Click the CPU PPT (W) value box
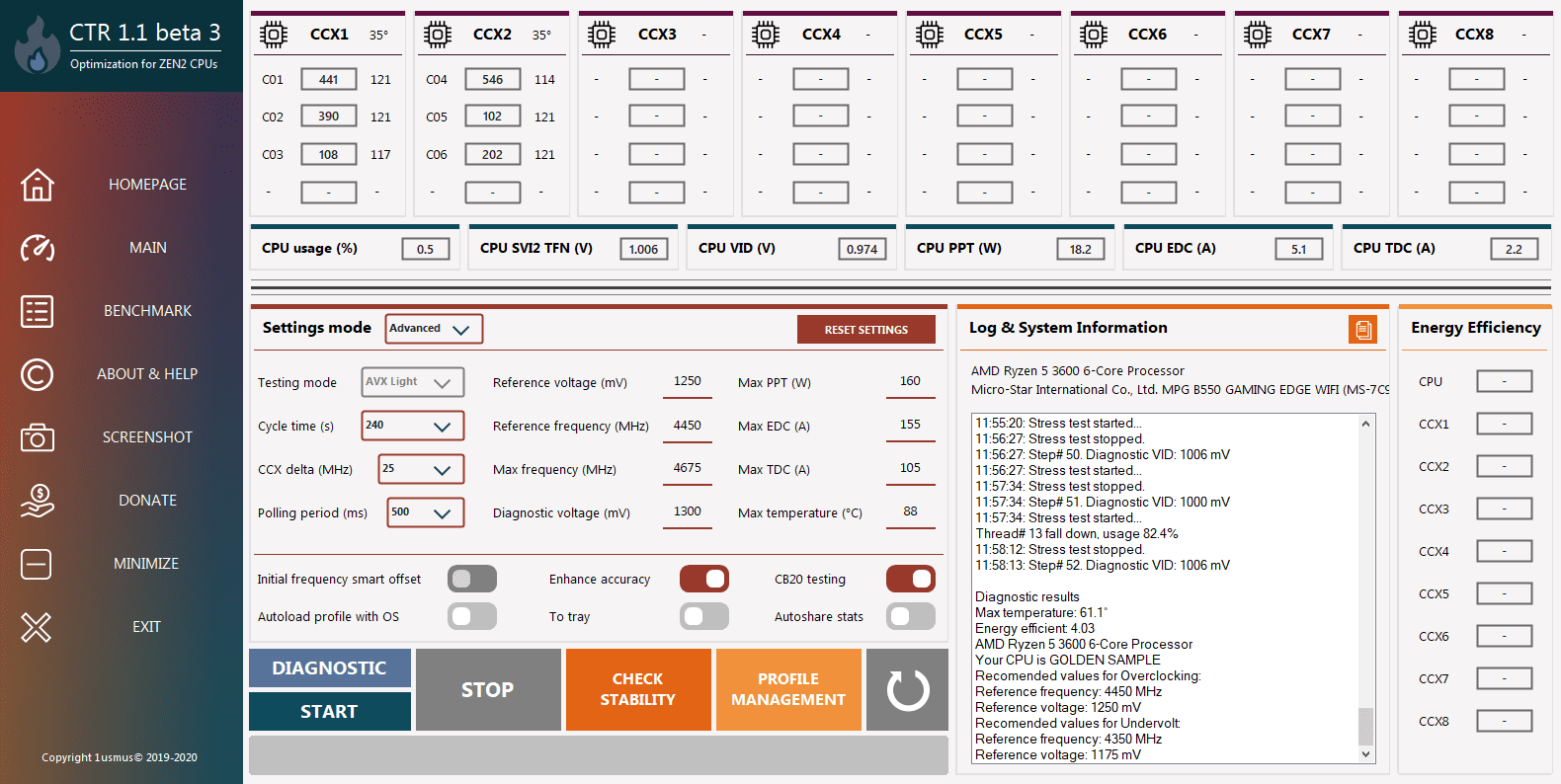The width and height of the screenshot is (1561, 784). (x=1081, y=249)
